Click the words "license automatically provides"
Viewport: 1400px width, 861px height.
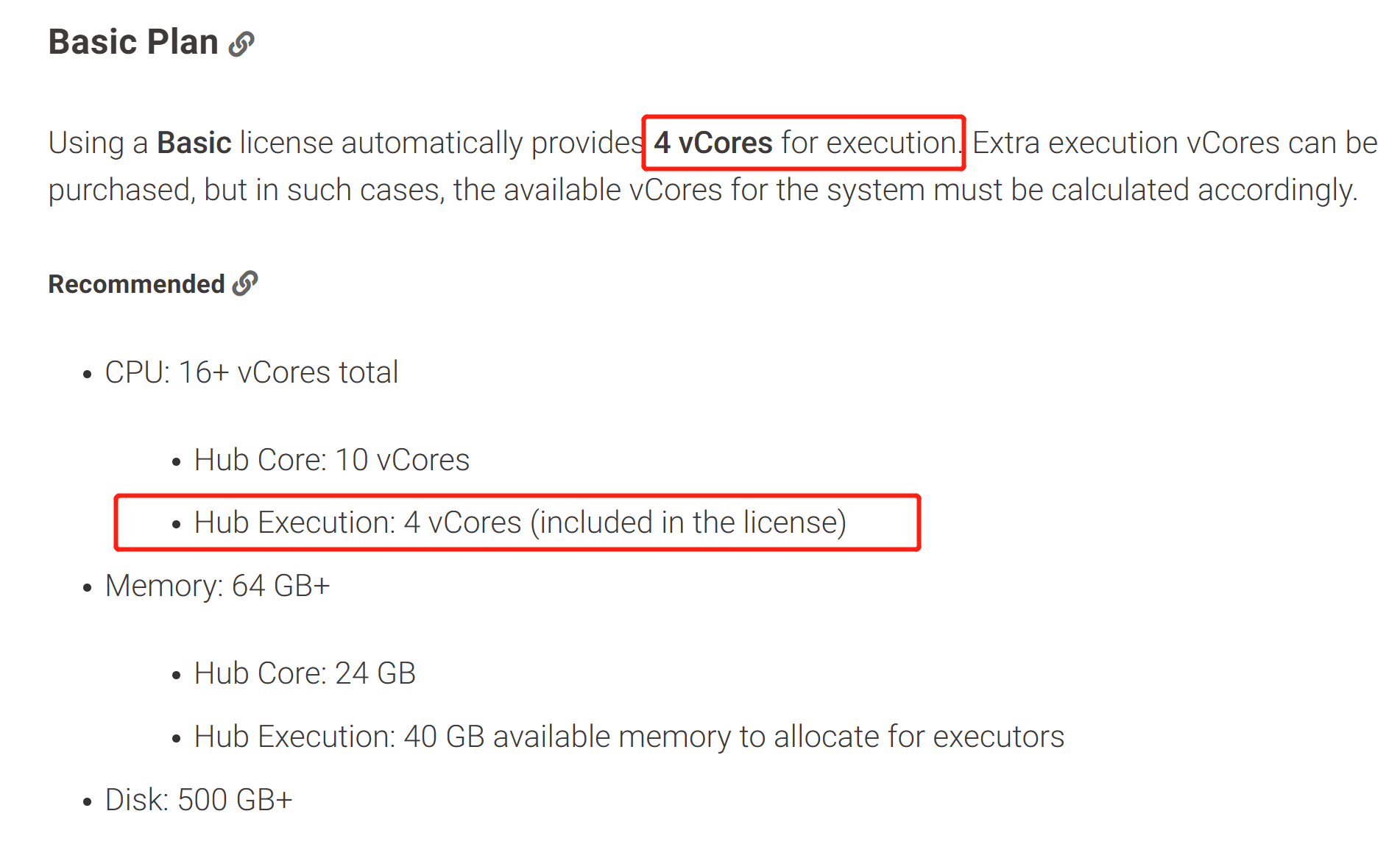click(x=442, y=143)
